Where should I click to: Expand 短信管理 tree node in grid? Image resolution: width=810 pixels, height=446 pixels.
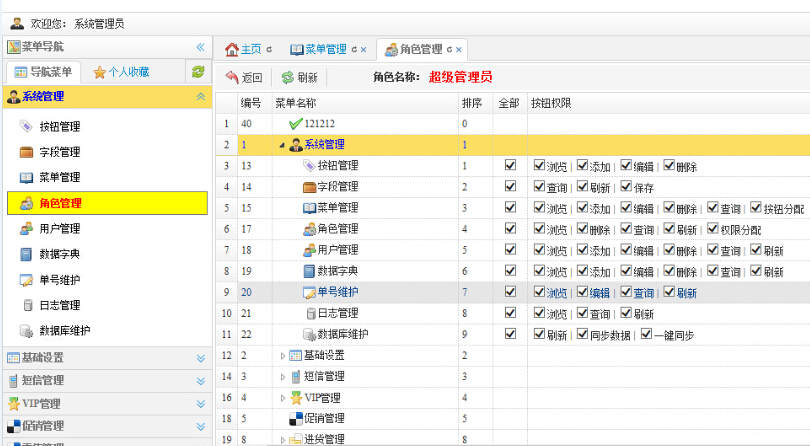point(283,377)
